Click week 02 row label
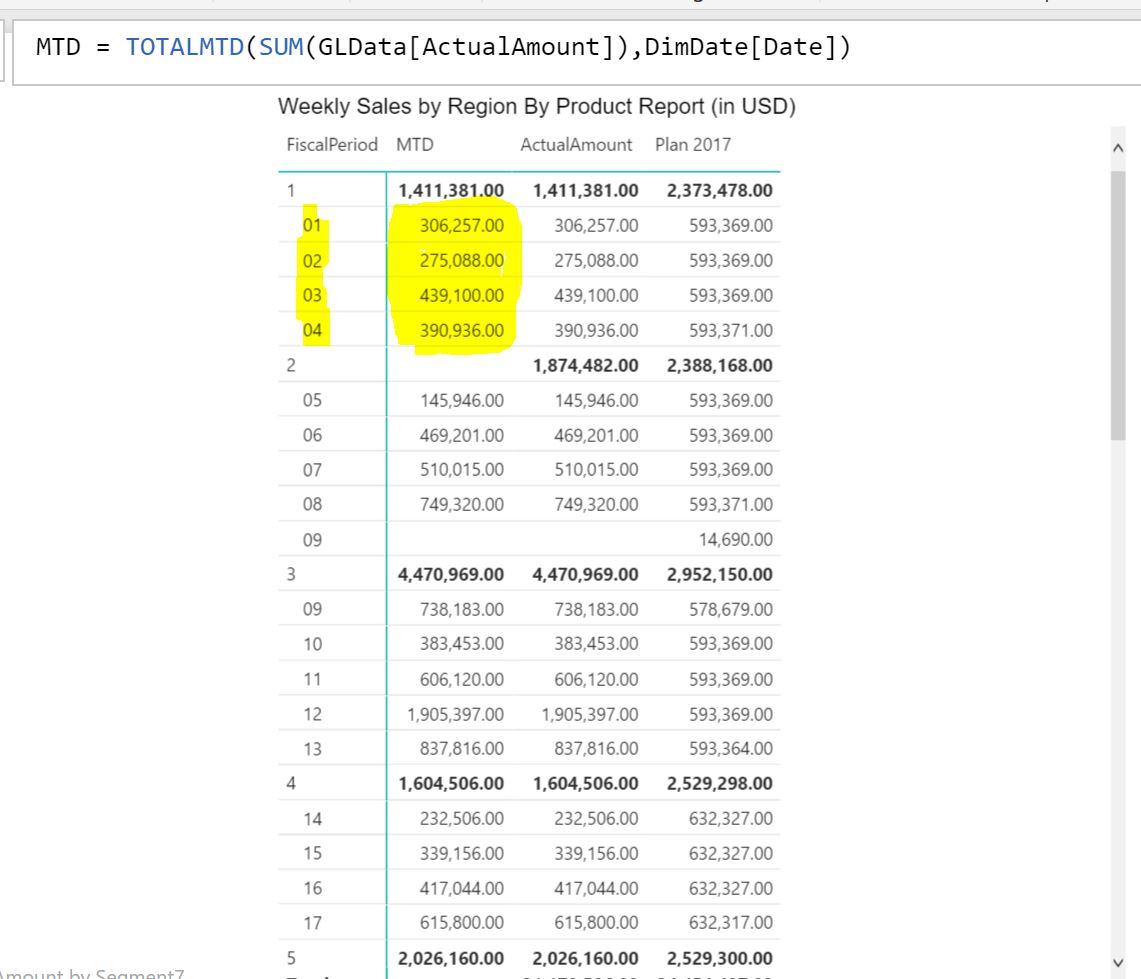 [312, 261]
